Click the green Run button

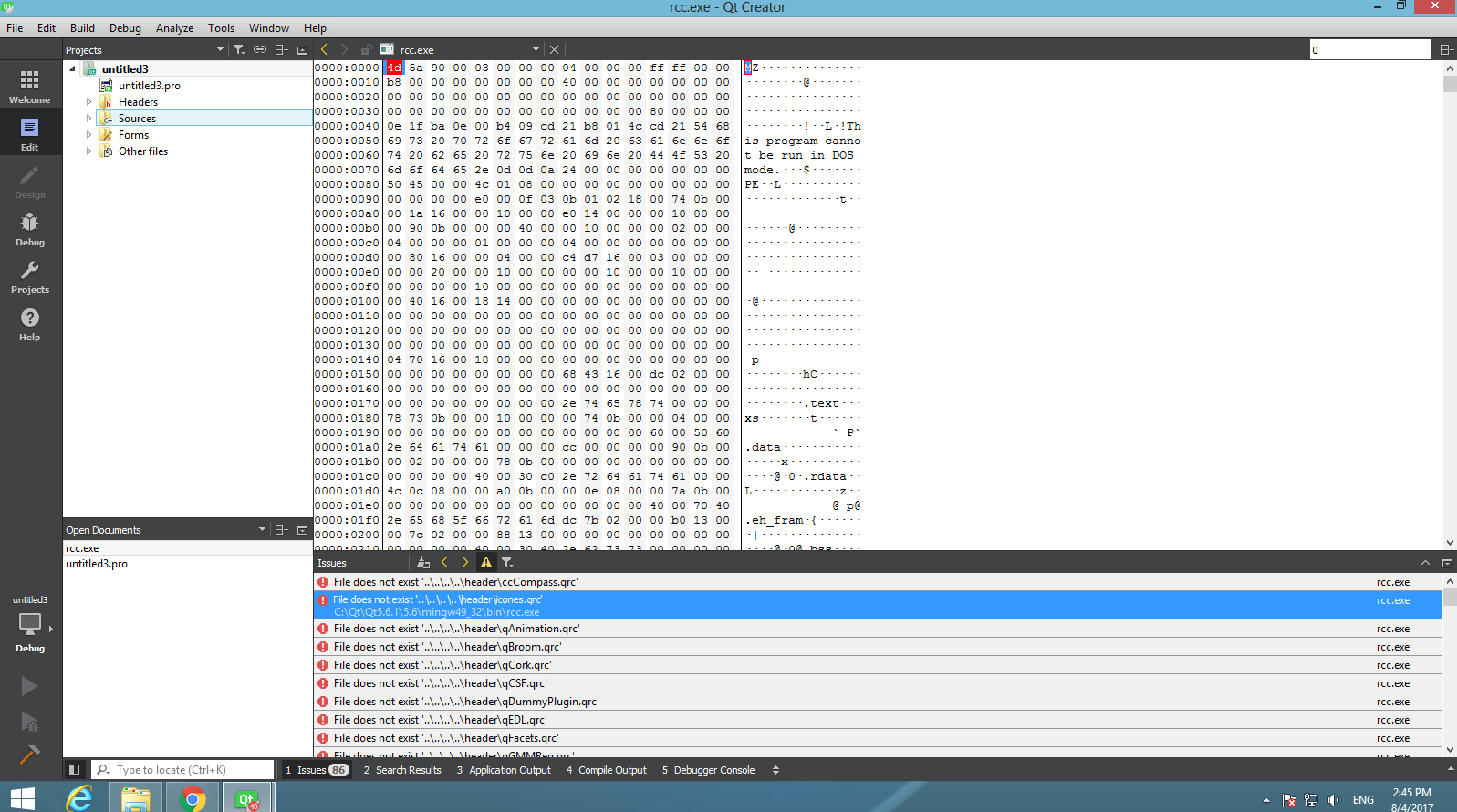[x=29, y=686]
